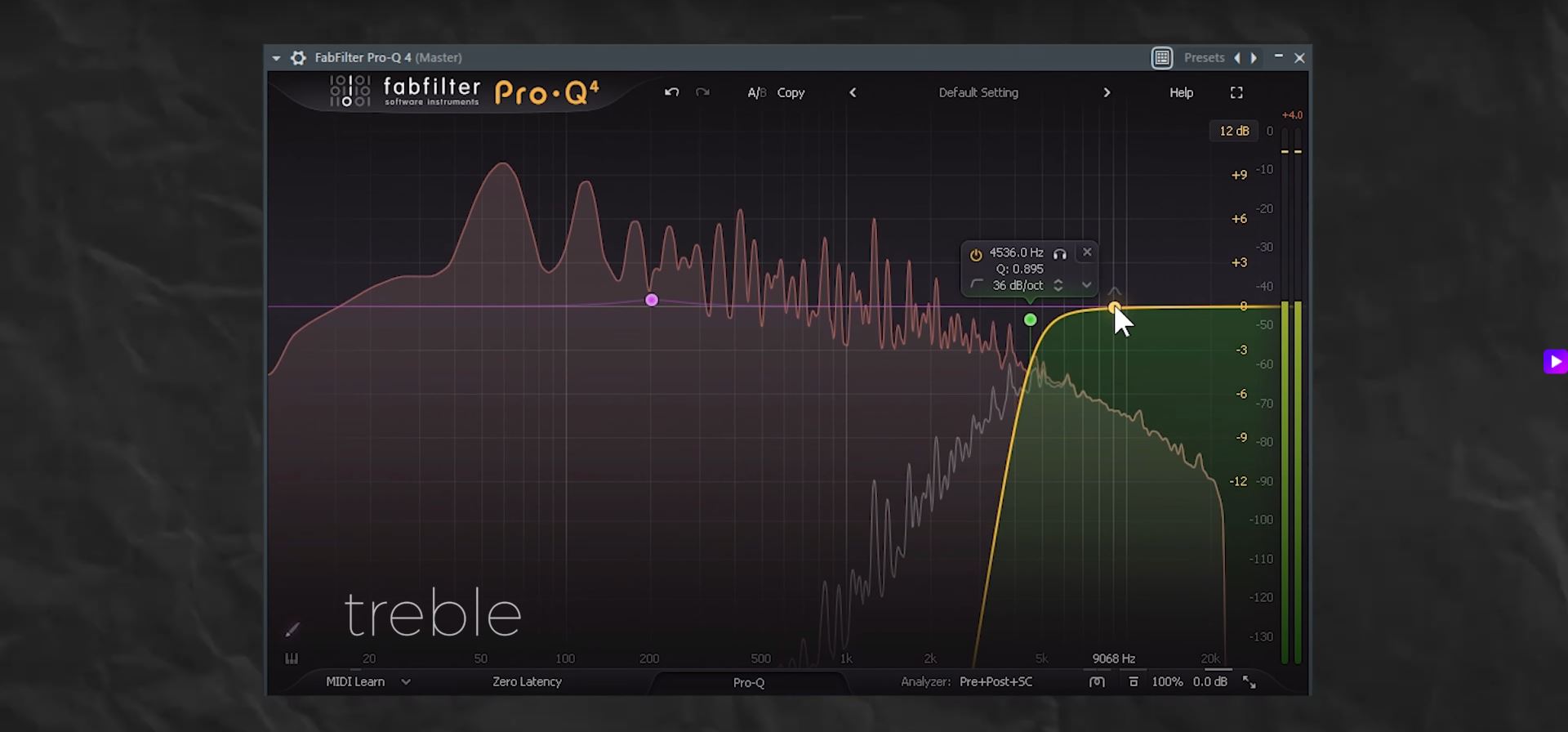Adjust the 100% gain scale
1568x732 pixels.
click(1167, 681)
